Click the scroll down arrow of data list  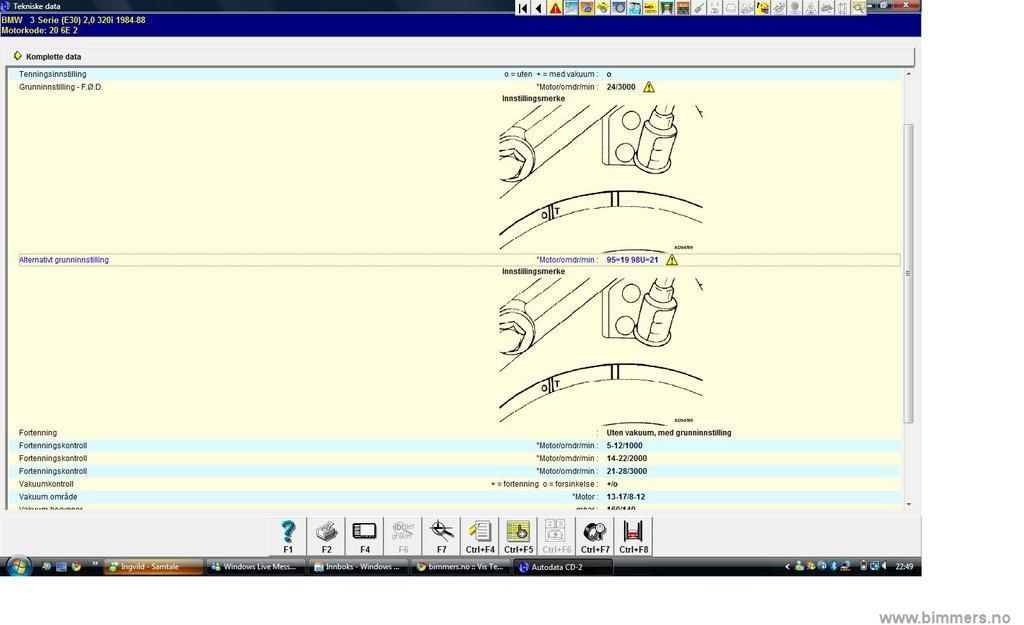[x=908, y=504]
